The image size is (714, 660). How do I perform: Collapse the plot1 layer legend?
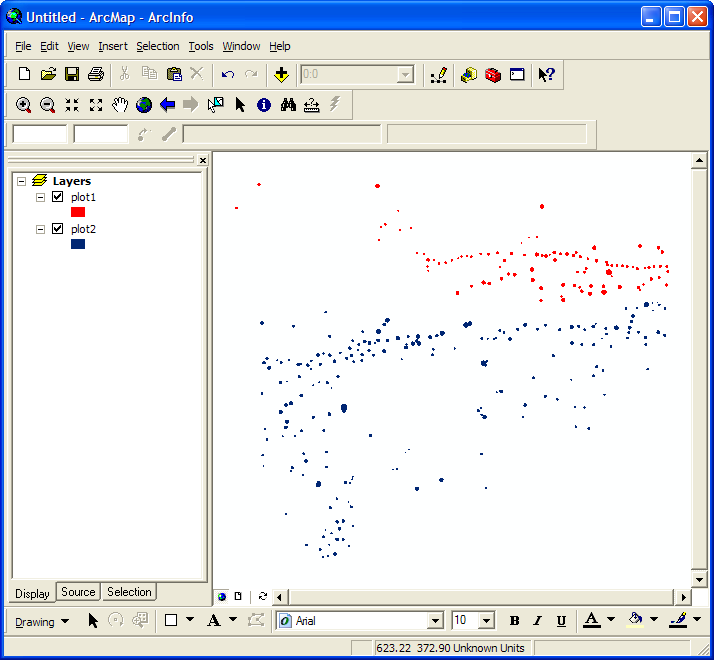pos(41,197)
